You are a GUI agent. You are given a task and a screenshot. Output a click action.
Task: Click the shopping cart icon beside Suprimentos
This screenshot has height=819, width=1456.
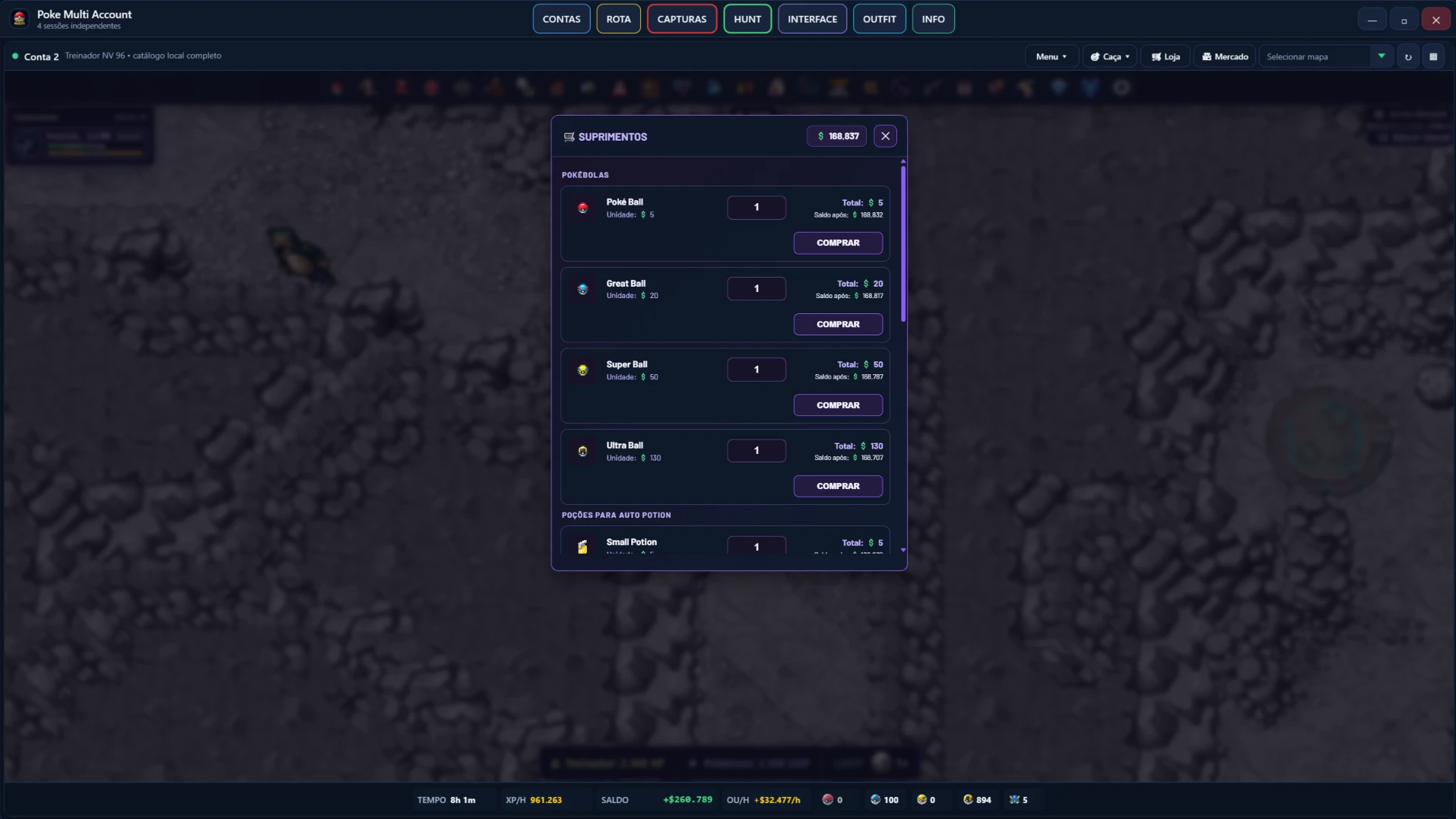click(x=569, y=137)
